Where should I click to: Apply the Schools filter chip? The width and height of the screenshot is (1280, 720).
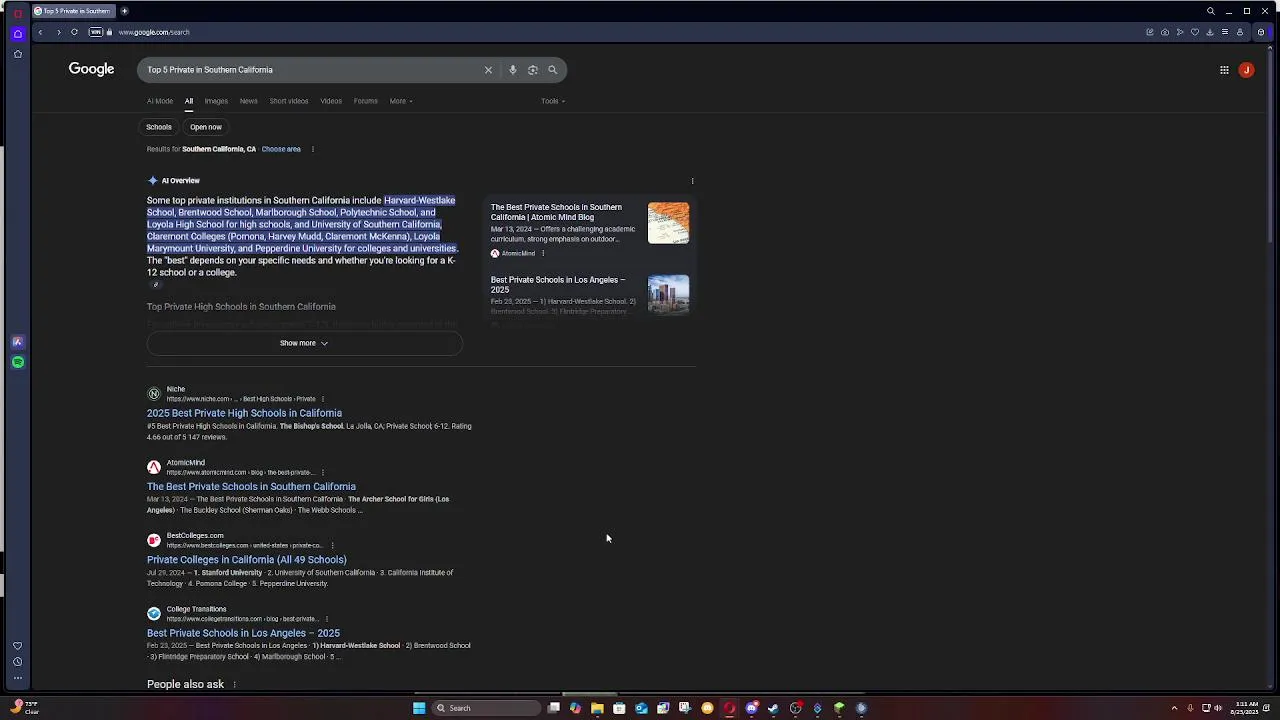click(159, 127)
